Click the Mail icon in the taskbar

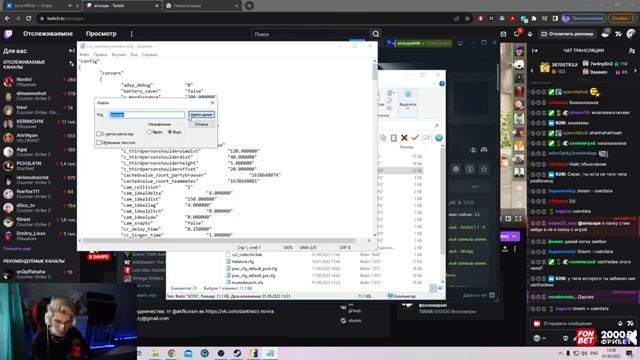[x=188, y=353]
